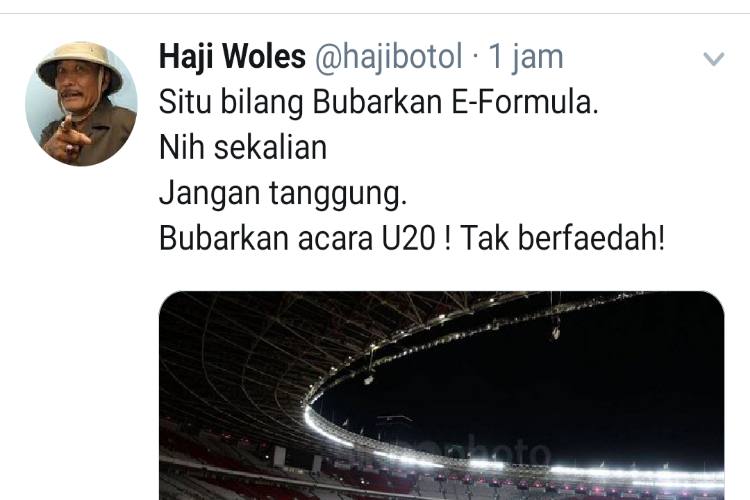Click the word 'U20' in tweet
This screenshot has width=750, height=500.
[408, 239]
